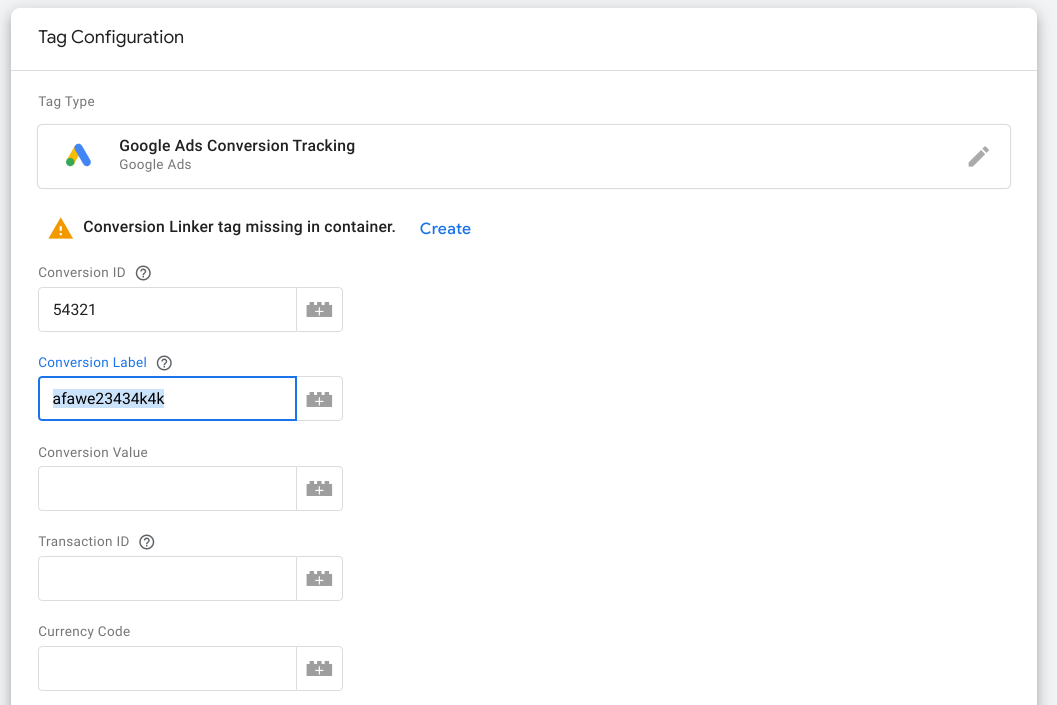Open the Transaction ID help icon
This screenshot has width=1057, height=705.
146,542
